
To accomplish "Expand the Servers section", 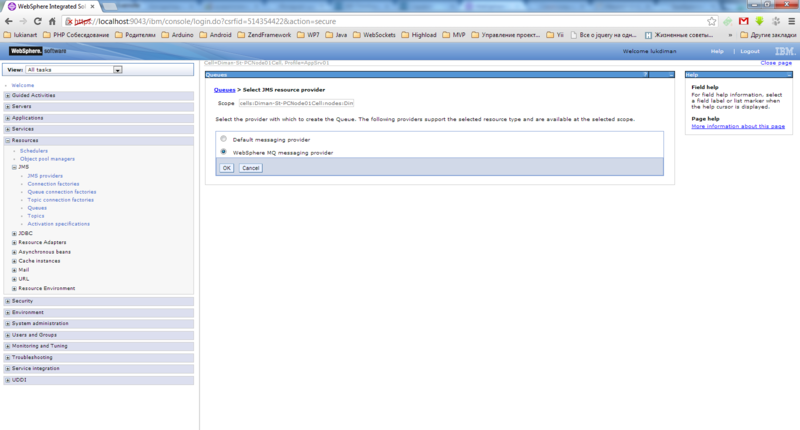I will click(x=8, y=107).
